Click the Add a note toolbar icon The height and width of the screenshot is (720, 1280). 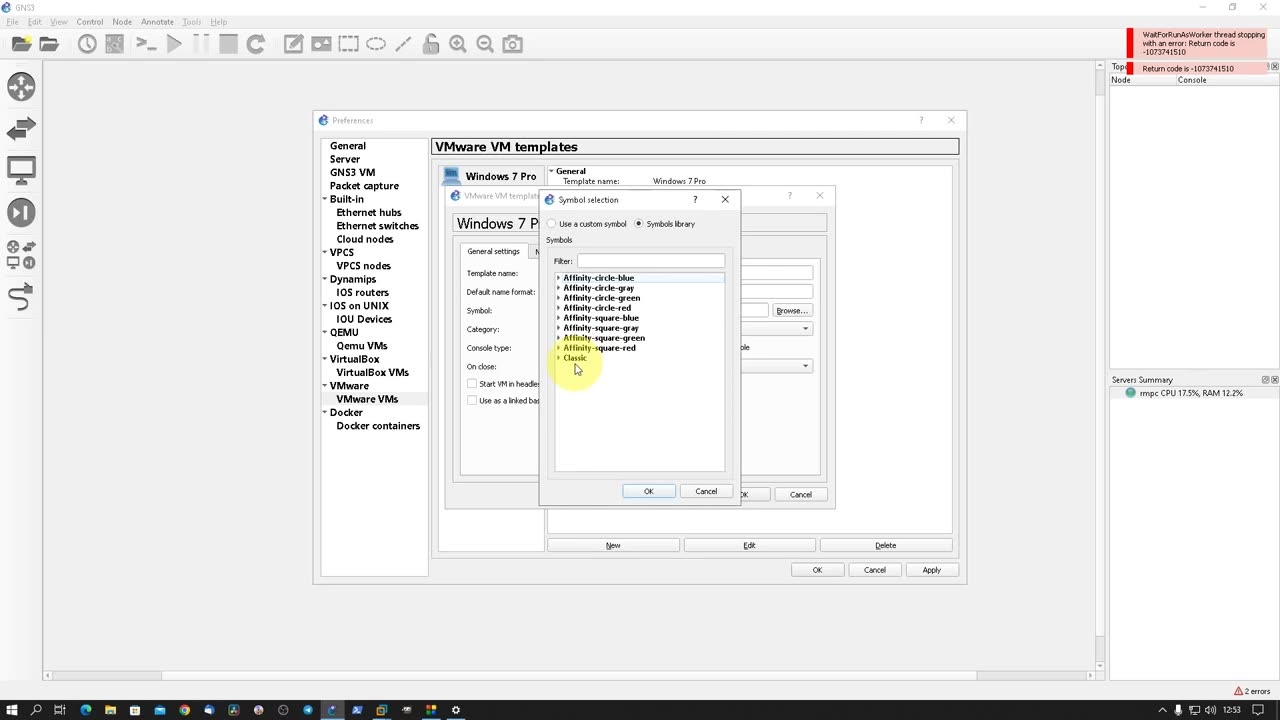[x=293, y=44]
